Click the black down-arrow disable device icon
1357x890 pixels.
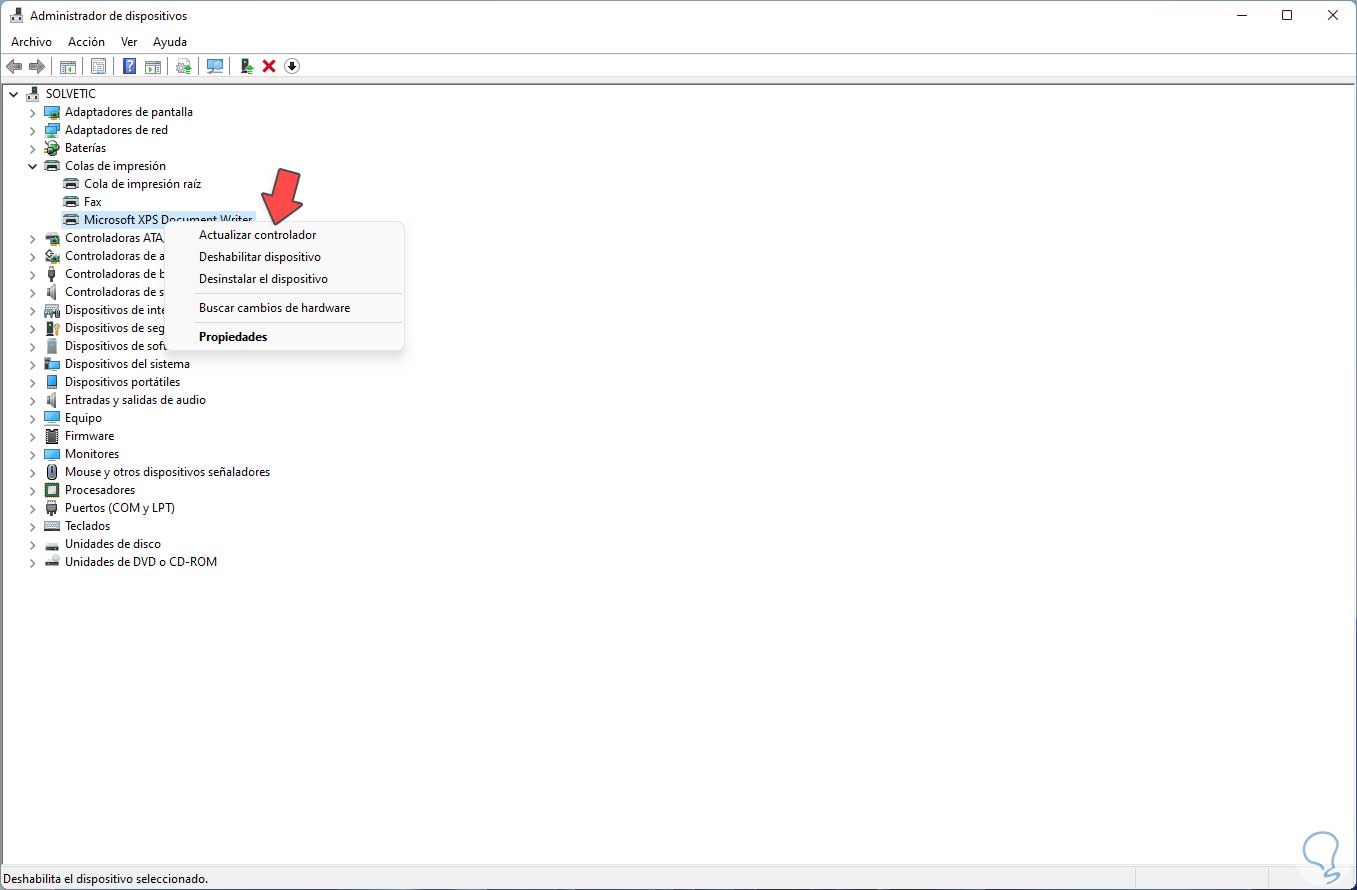click(x=292, y=66)
